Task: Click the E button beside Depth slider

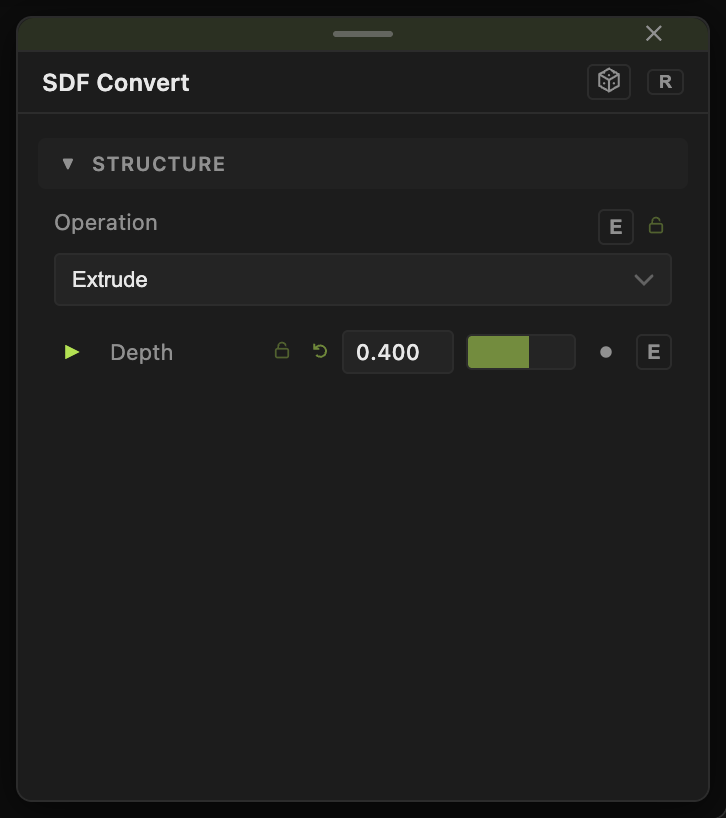Action: click(654, 352)
